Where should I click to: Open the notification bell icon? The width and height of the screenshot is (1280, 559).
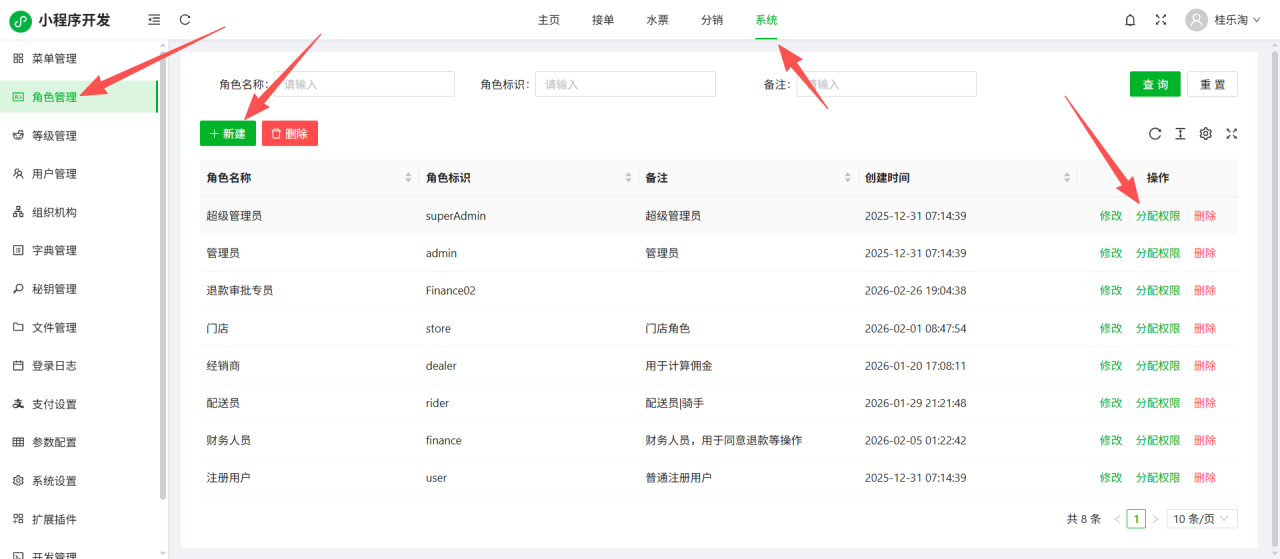pos(1130,20)
